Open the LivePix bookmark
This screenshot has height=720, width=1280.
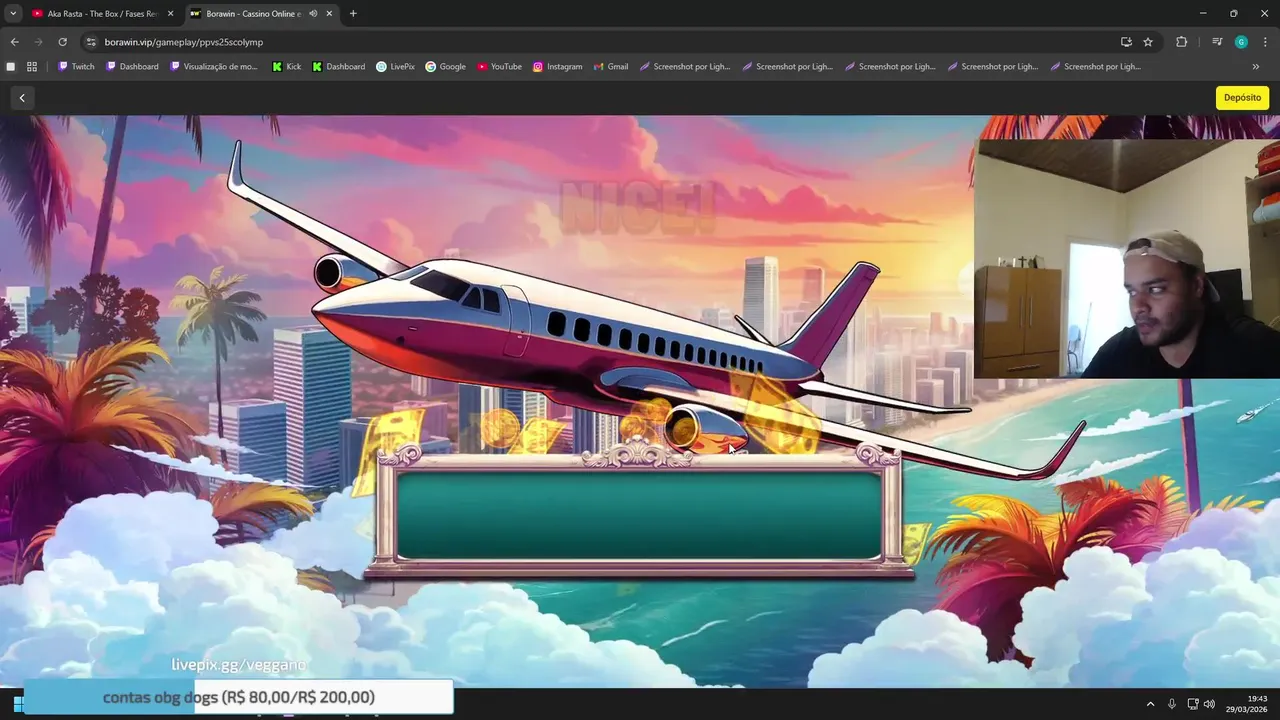pos(395,67)
